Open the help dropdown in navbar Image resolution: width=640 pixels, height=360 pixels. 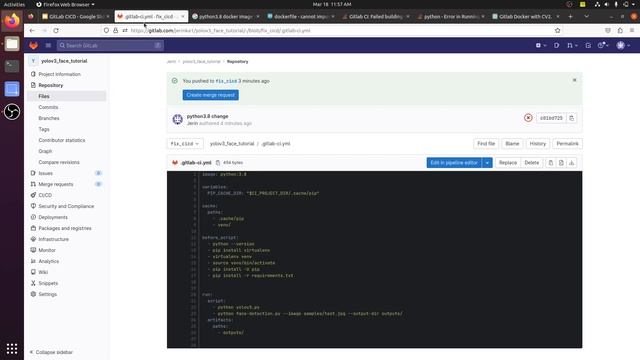[603, 45]
